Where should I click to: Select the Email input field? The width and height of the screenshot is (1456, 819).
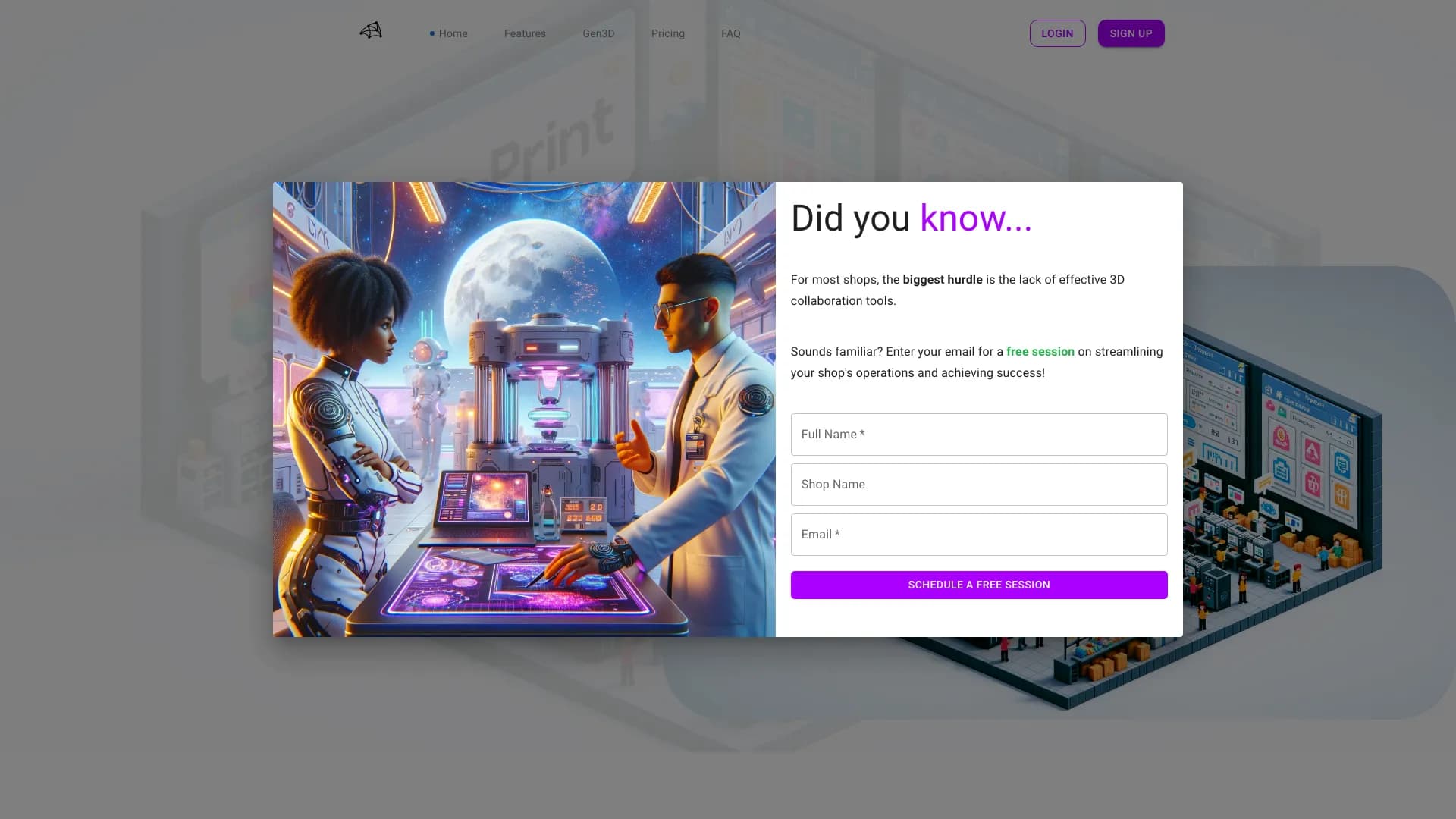[x=978, y=535]
